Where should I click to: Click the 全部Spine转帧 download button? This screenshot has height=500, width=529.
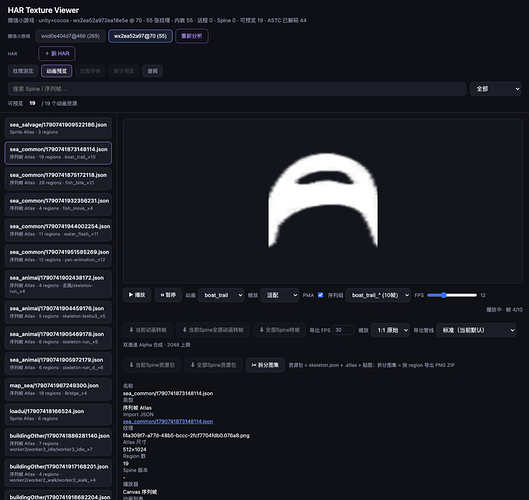280,330
